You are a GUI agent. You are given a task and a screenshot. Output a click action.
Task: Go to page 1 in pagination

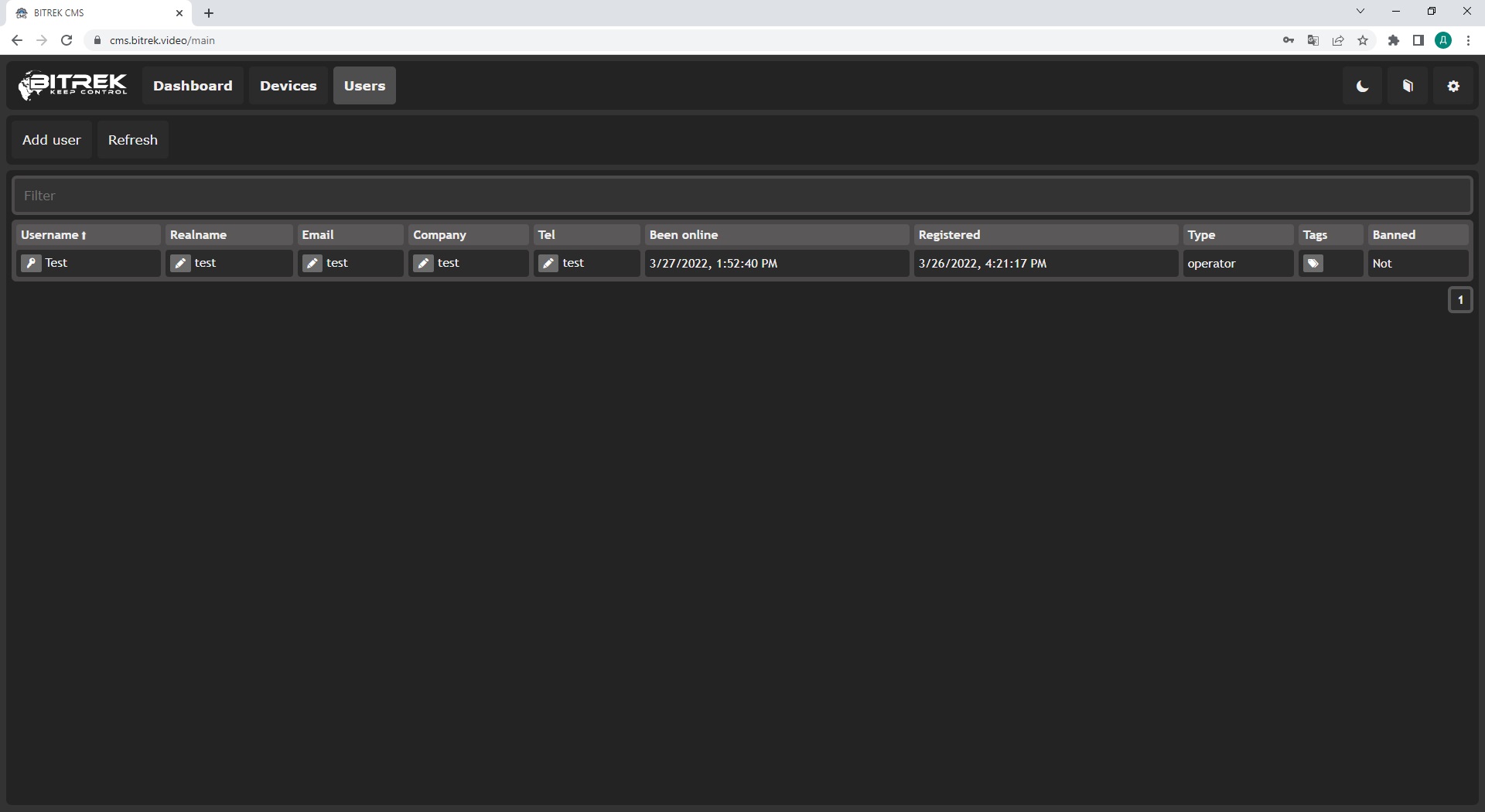pos(1459,300)
